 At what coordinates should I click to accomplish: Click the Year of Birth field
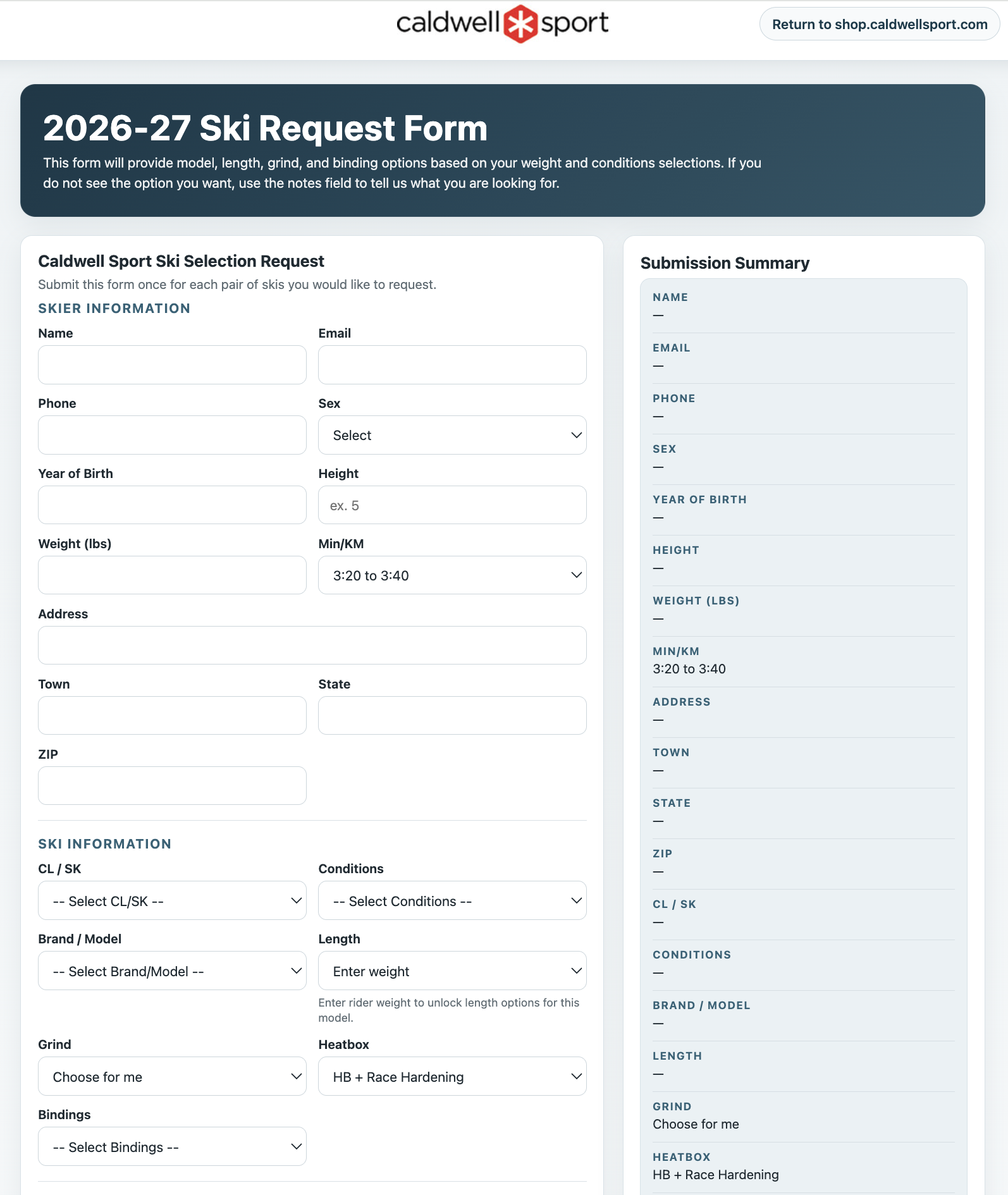pyautogui.click(x=172, y=505)
